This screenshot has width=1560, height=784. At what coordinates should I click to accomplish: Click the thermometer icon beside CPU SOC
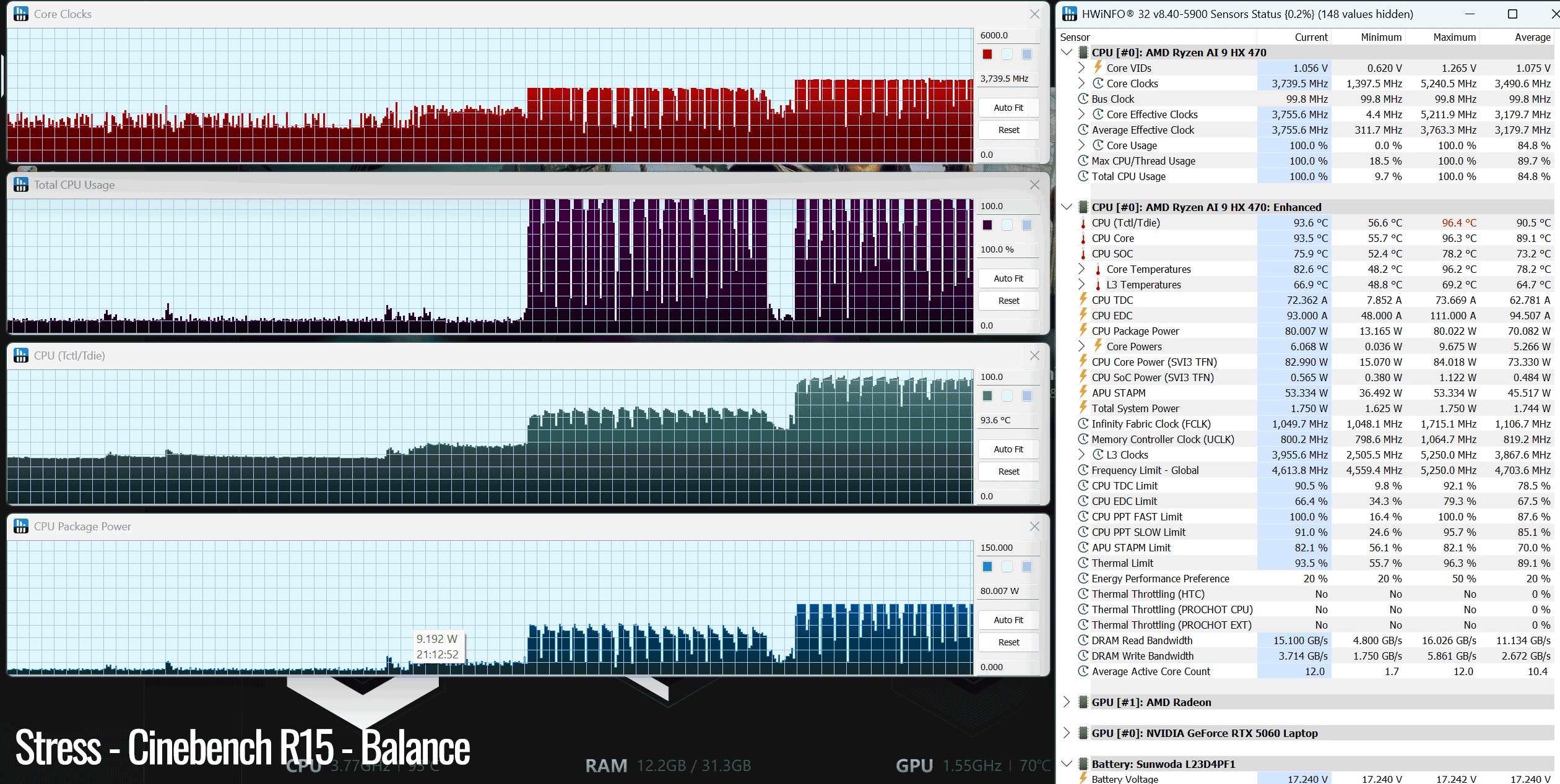[x=1083, y=254]
